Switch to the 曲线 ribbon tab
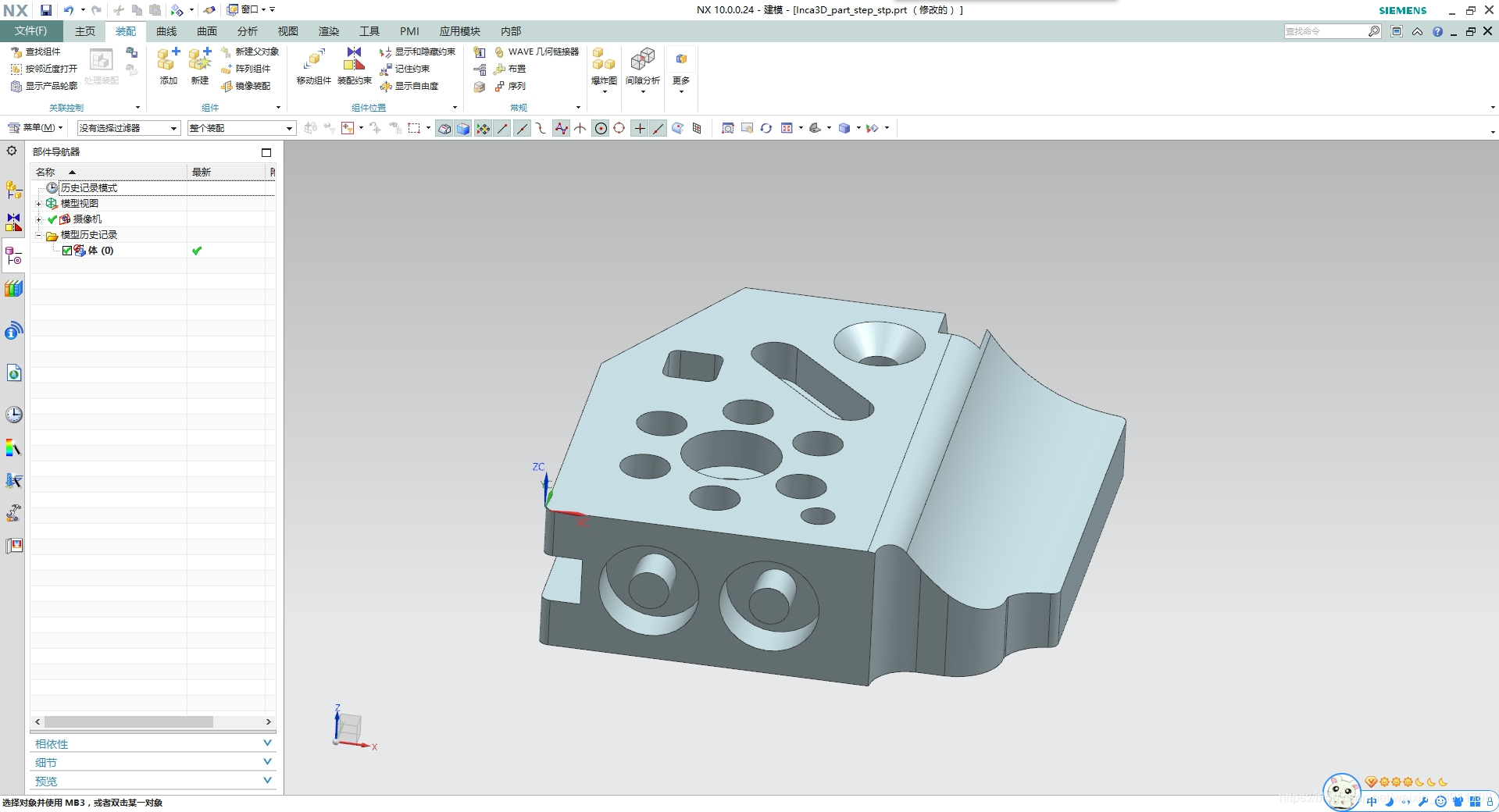This screenshot has height=812, width=1499. tap(166, 31)
